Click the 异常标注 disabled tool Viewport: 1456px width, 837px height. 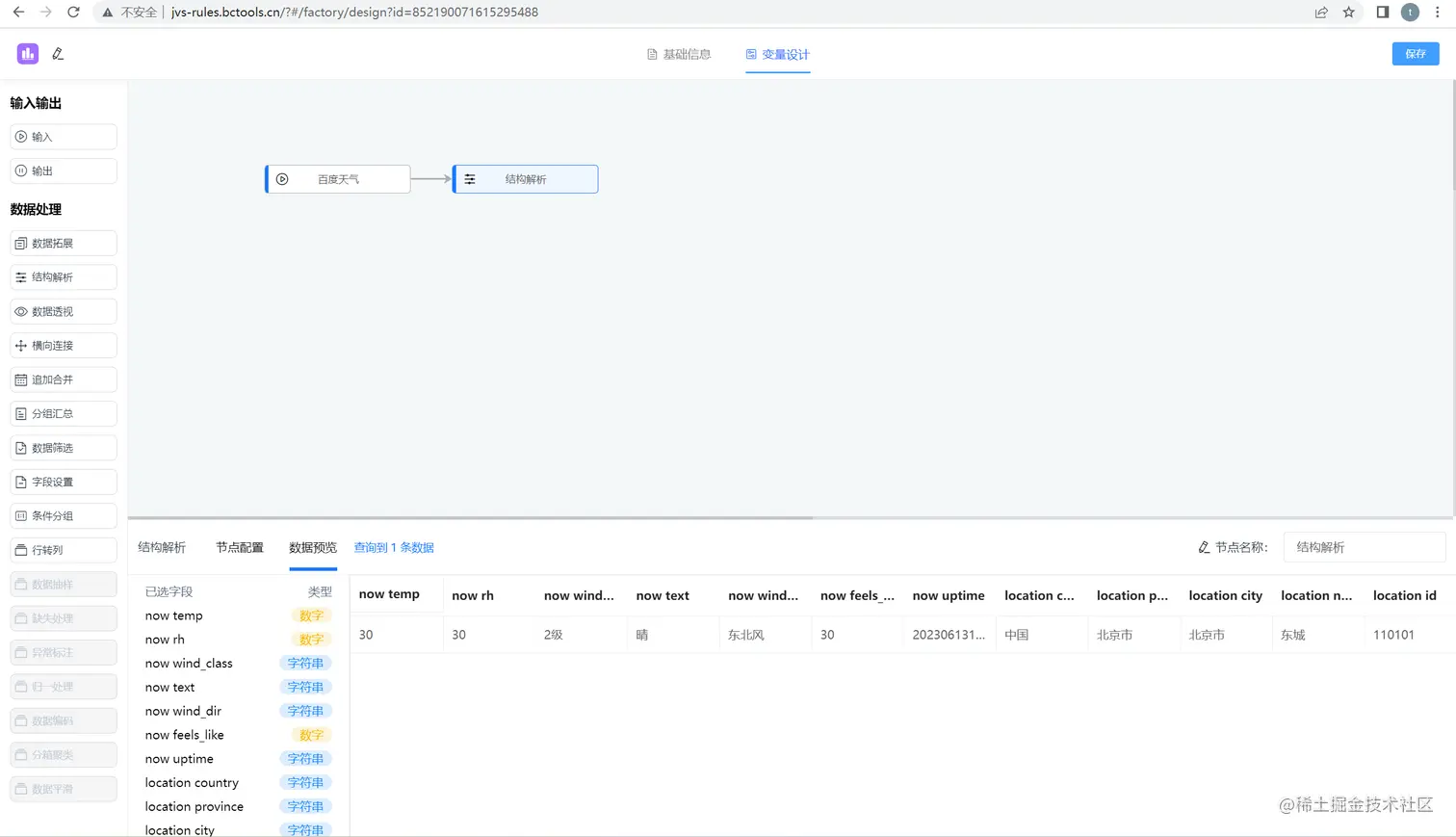click(x=64, y=652)
